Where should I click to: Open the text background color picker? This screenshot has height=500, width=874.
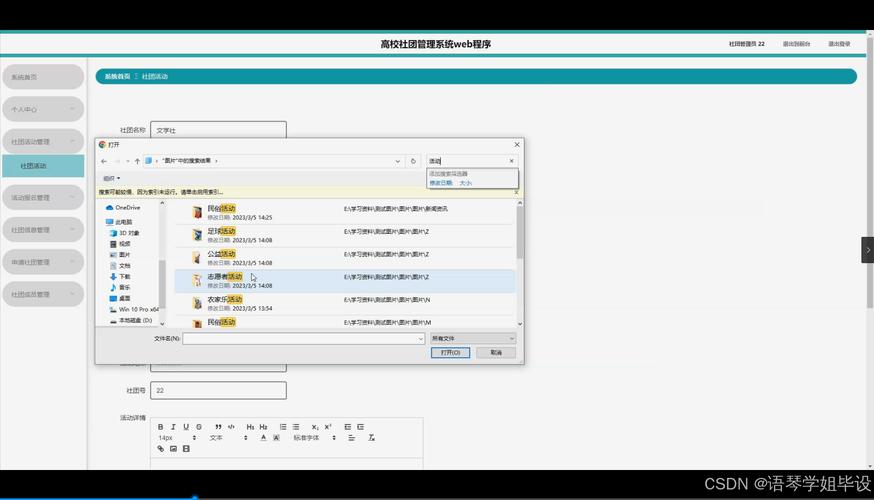tap(276, 438)
